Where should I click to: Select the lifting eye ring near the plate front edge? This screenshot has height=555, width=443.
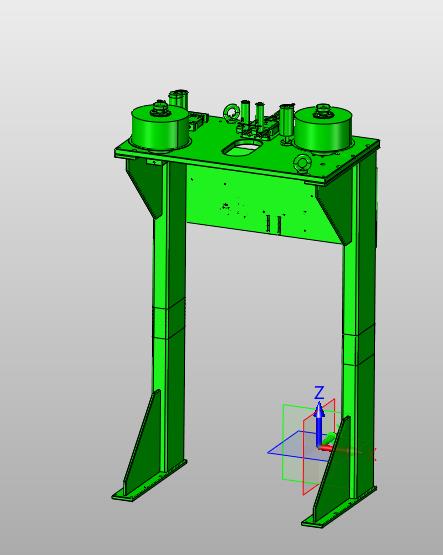tap(303, 164)
